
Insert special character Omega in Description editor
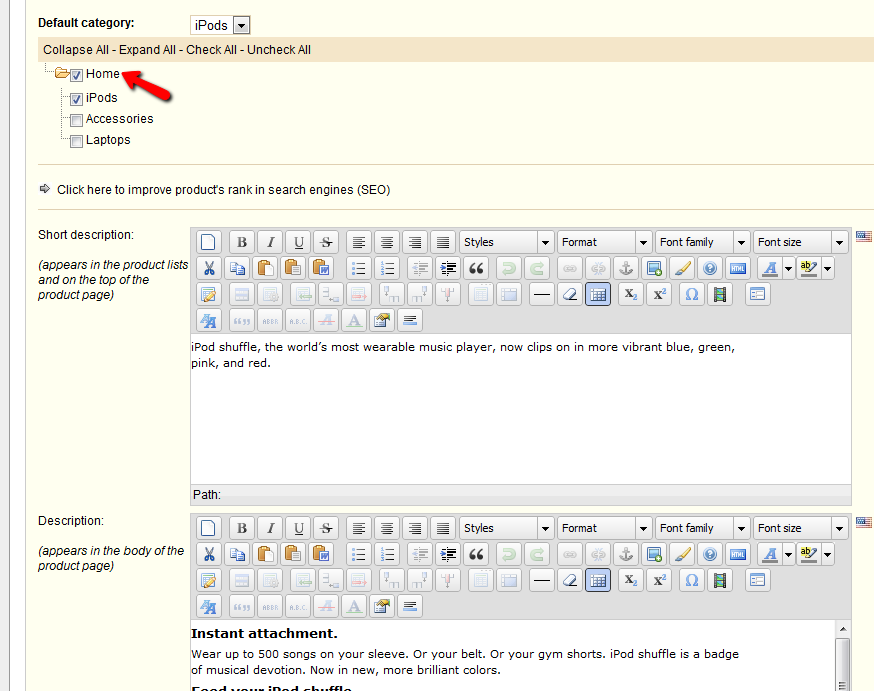(692, 581)
